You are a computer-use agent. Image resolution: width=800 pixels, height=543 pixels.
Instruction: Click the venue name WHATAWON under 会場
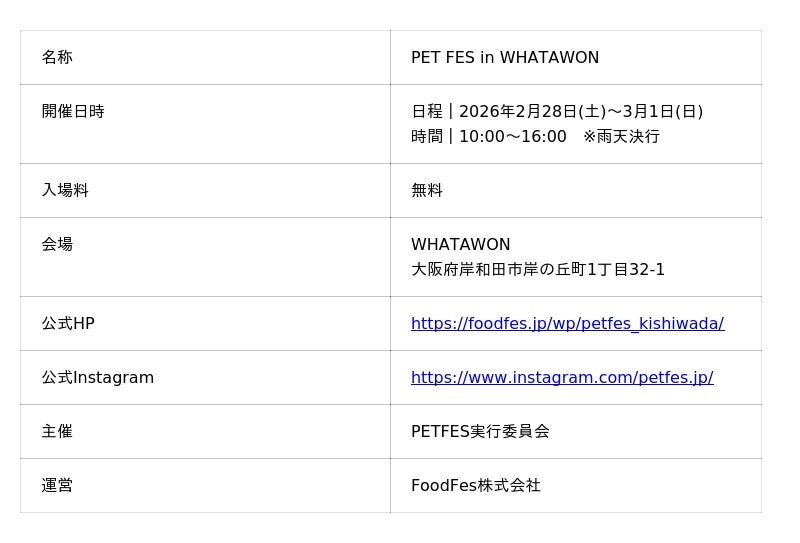461,245
